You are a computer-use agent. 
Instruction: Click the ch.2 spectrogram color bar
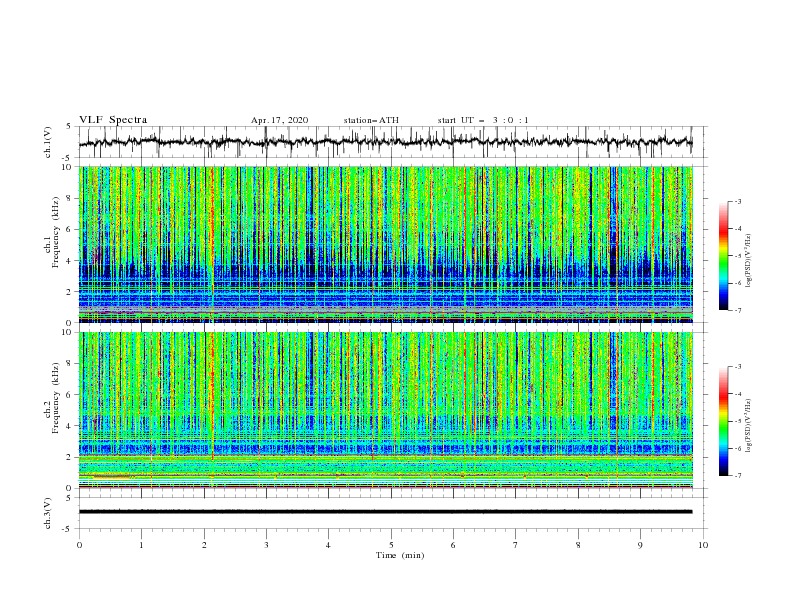pyautogui.click(x=723, y=421)
